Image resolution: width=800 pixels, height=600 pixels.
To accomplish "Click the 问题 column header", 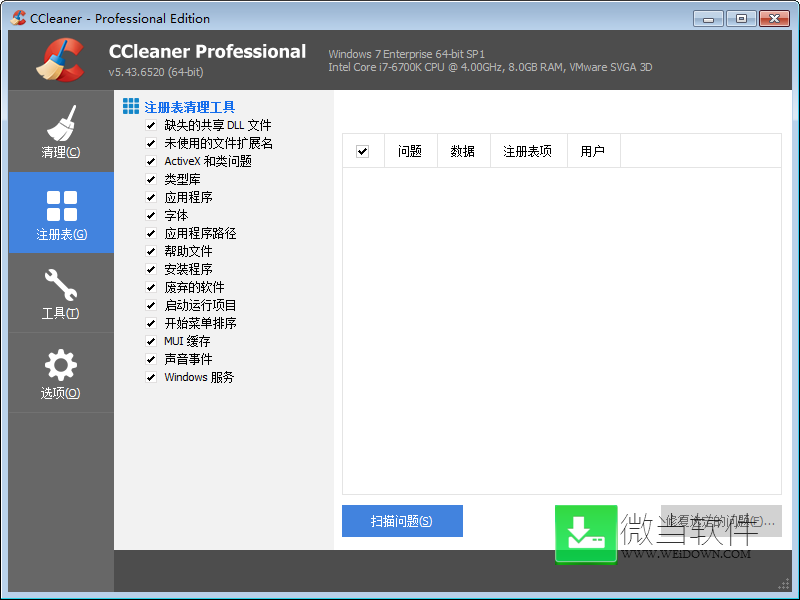I will tap(410, 151).
